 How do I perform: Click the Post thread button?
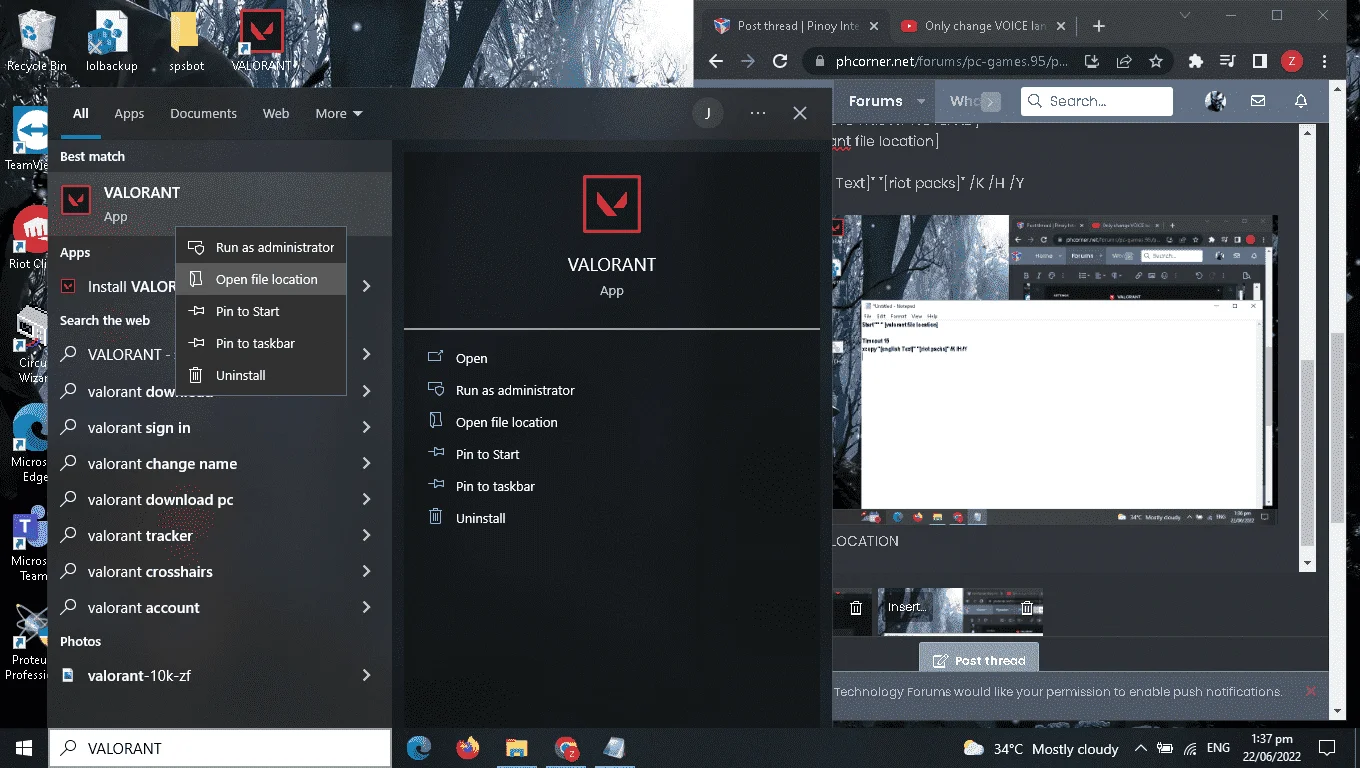(x=979, y=660)
